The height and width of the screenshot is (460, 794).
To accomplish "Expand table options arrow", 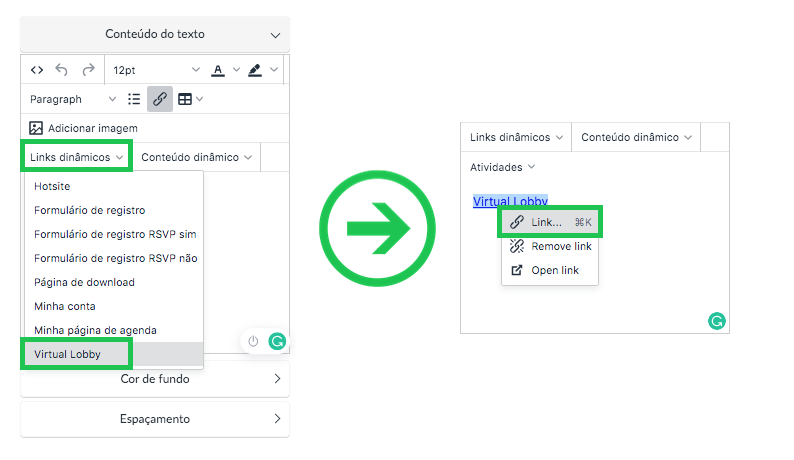I will [x=200, y=99].
